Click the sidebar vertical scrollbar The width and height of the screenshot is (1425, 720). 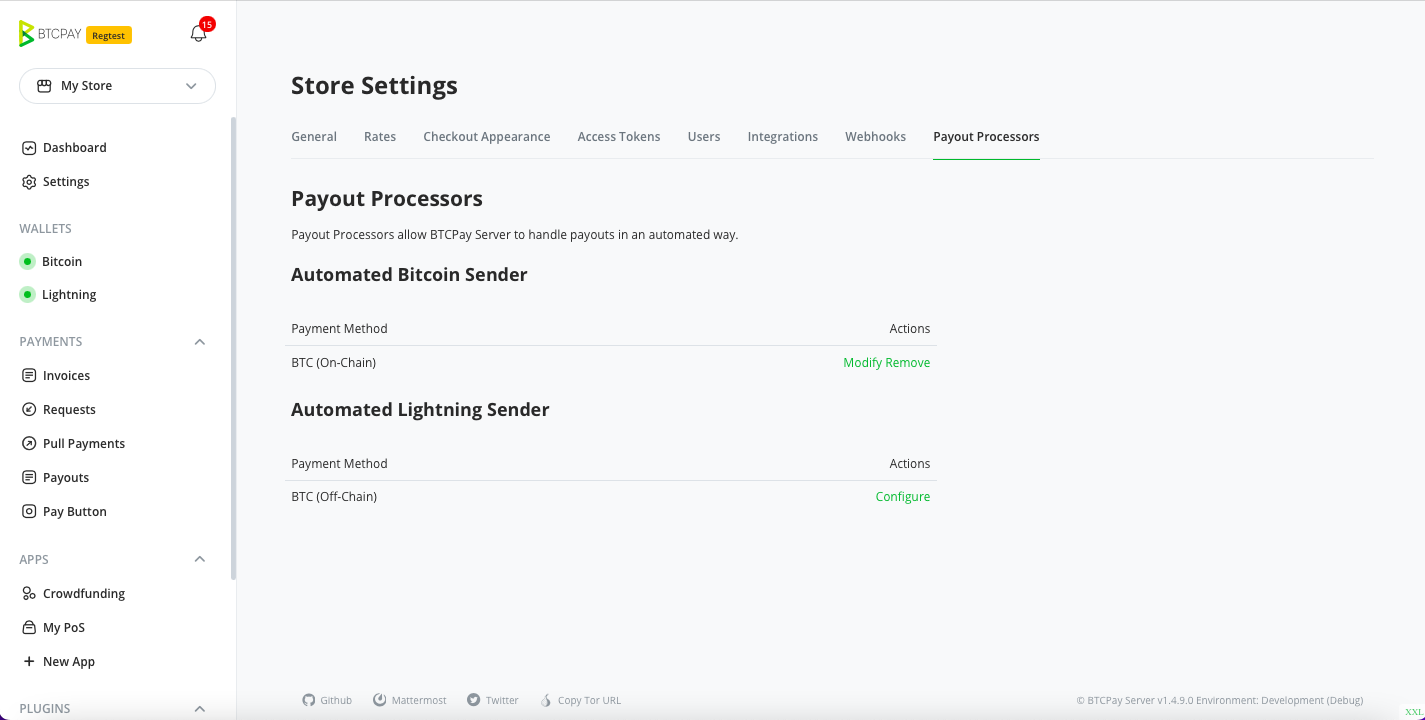click(234, 348)
